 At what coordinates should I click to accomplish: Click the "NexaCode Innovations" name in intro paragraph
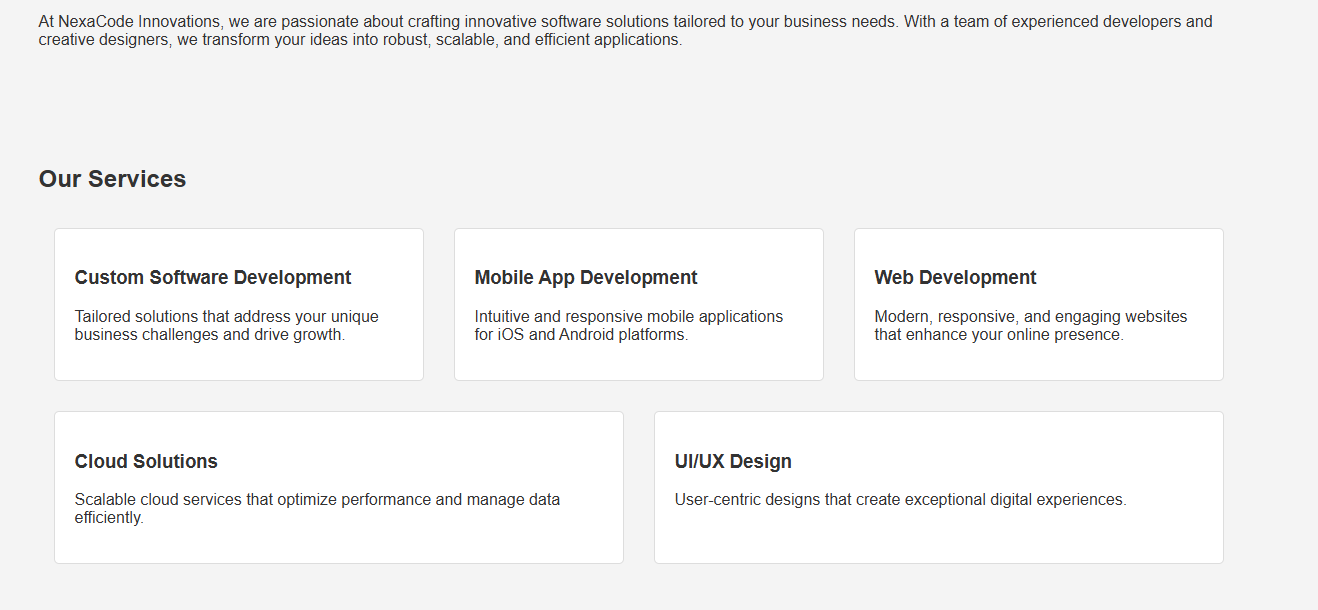(141, 22)
